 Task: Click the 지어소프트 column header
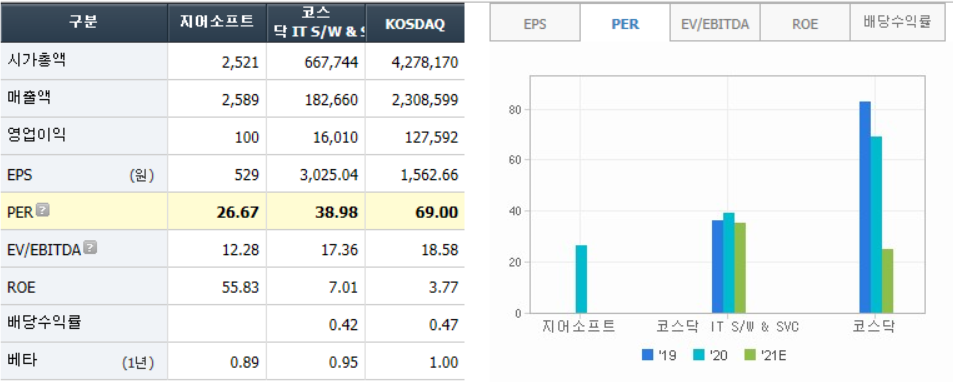(x=217, y=22)
